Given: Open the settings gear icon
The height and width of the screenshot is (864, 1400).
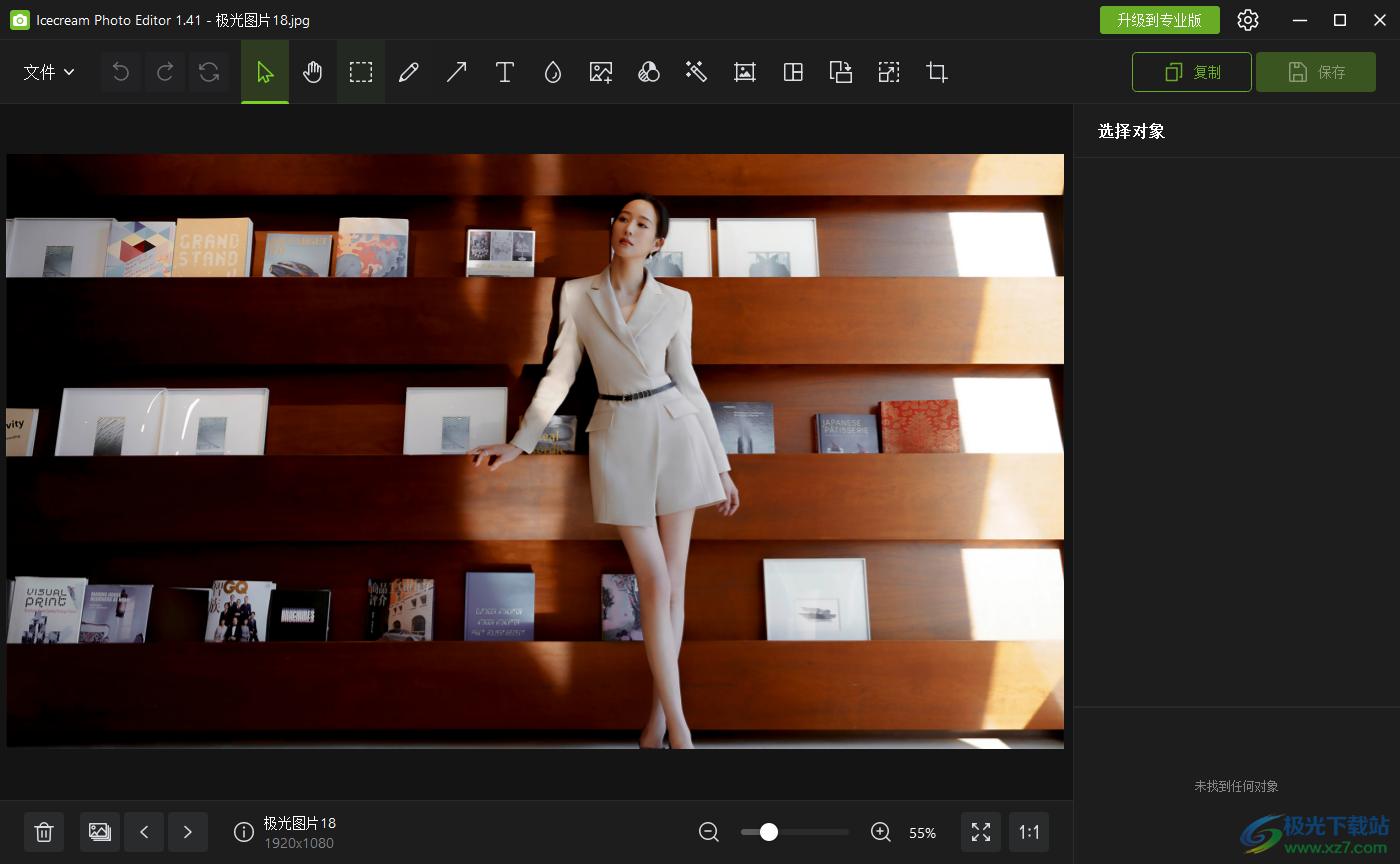Looking at the screenshot, I should click(1248, 20).
